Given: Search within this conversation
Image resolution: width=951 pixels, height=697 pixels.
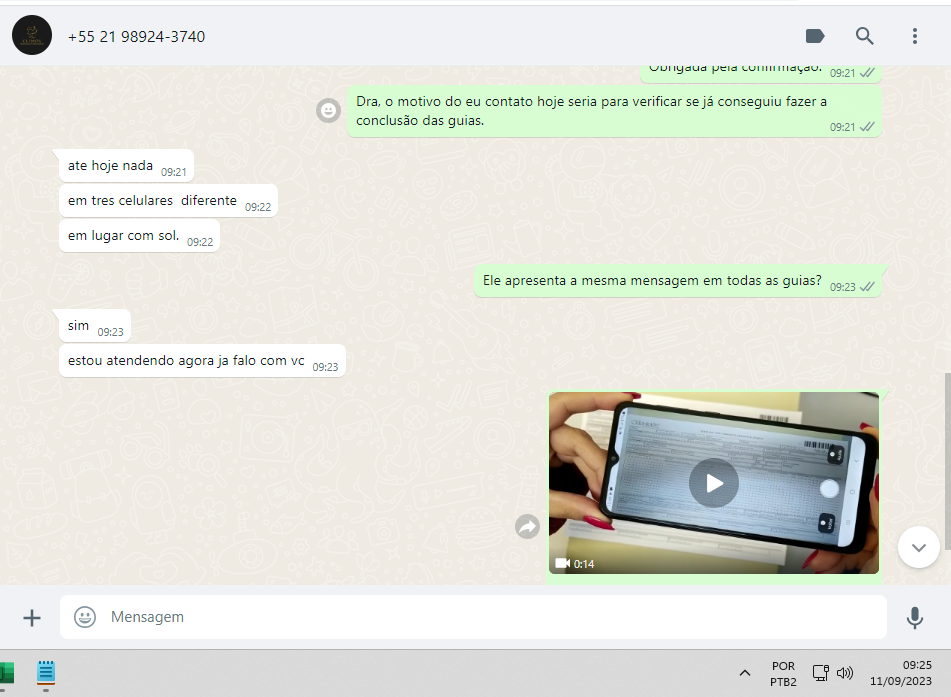Looking at the screenshot, I should (x=864, y=36).
